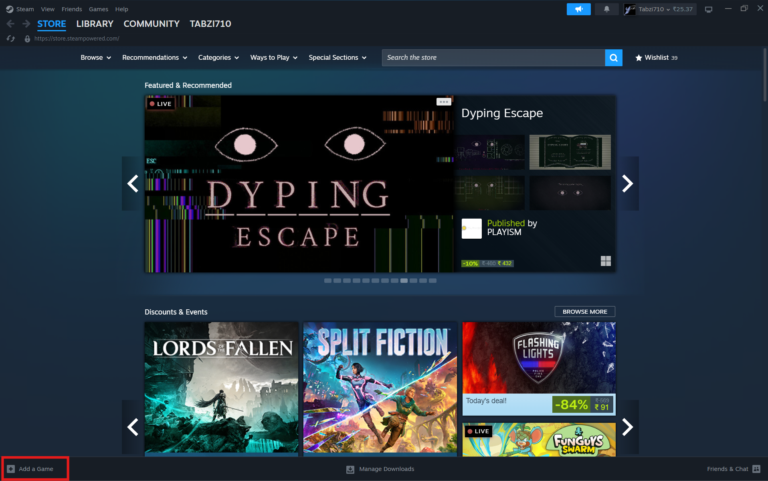Image resolution: width=768 pixels, height=481 pixels.
Task: Click the back navigation arrow
Action: click(x=10, y=24)
